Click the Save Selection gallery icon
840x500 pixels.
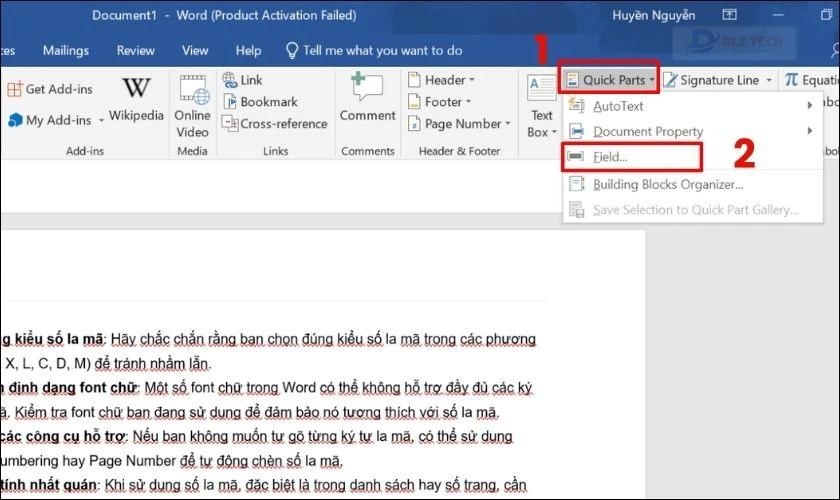coord(576,210)
